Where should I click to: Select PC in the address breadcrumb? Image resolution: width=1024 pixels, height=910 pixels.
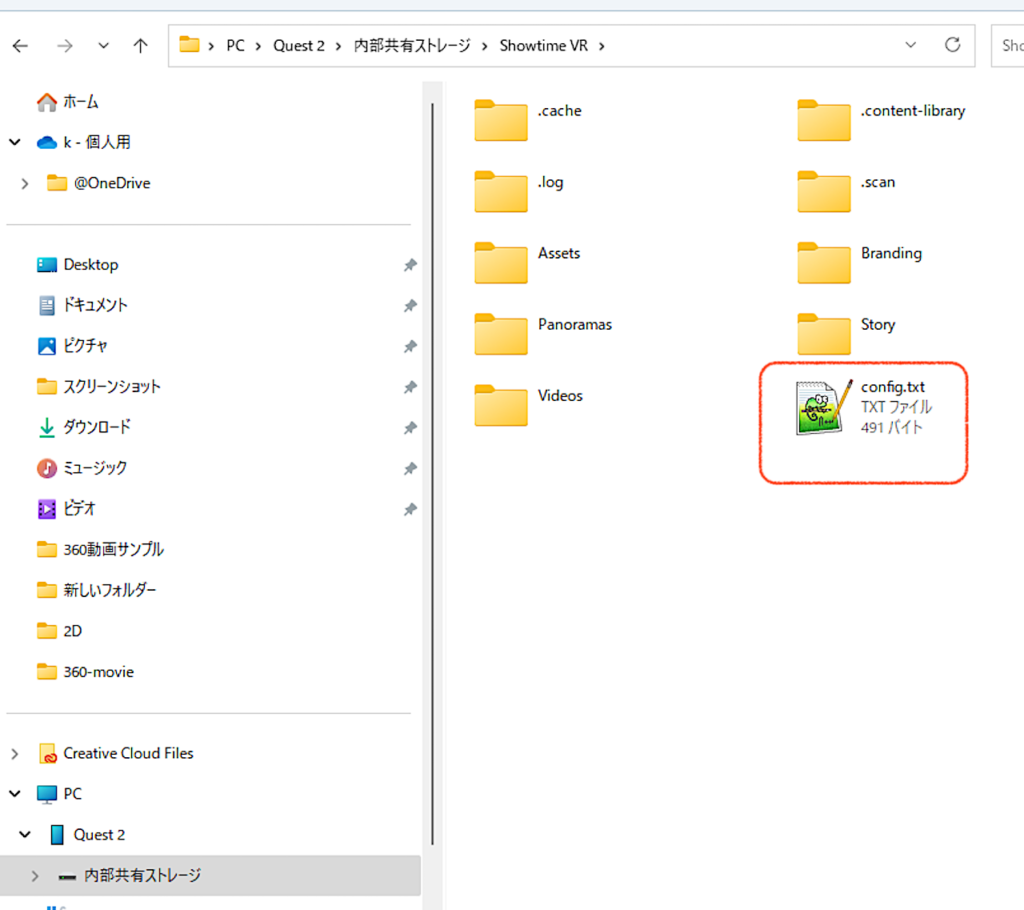tap(235, 46)
